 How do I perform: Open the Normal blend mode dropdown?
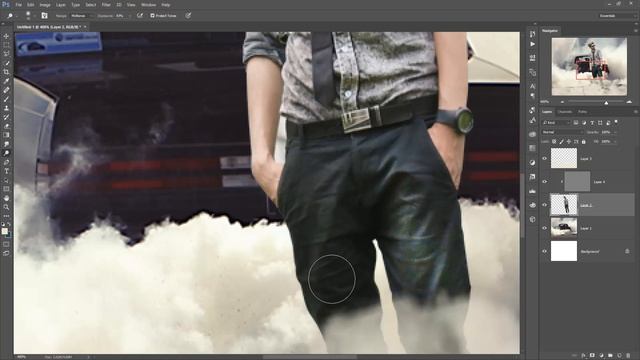pyautogui.click(x=562, y=132)
